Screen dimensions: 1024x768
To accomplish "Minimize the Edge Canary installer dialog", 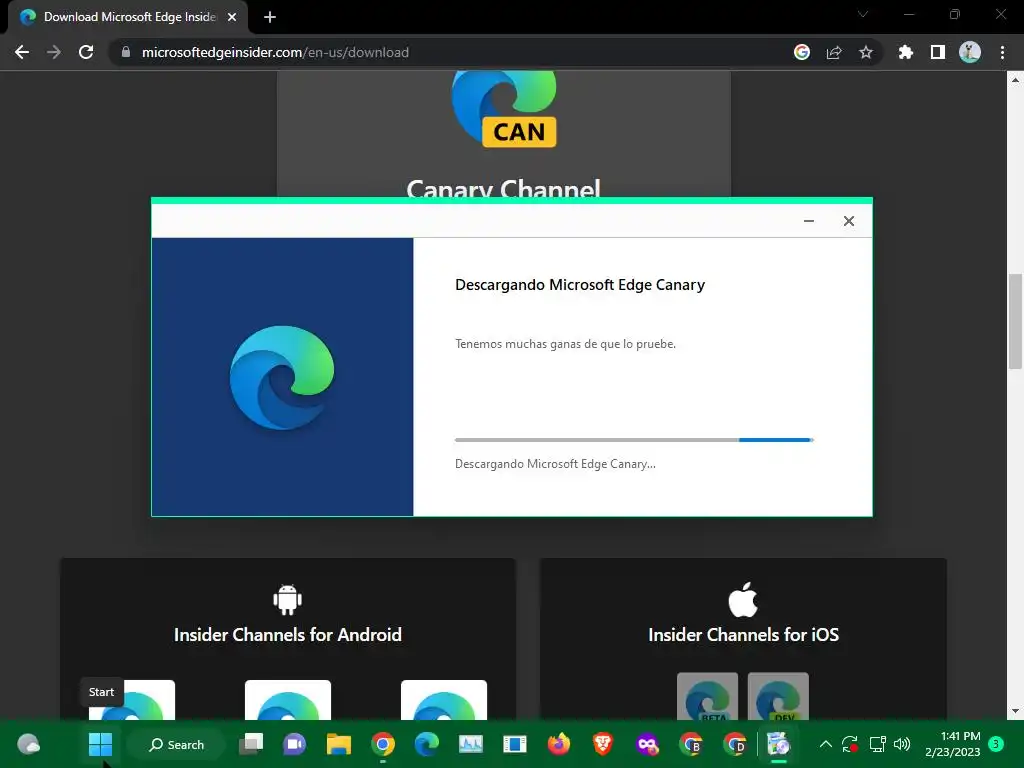I will pos(808,221).
